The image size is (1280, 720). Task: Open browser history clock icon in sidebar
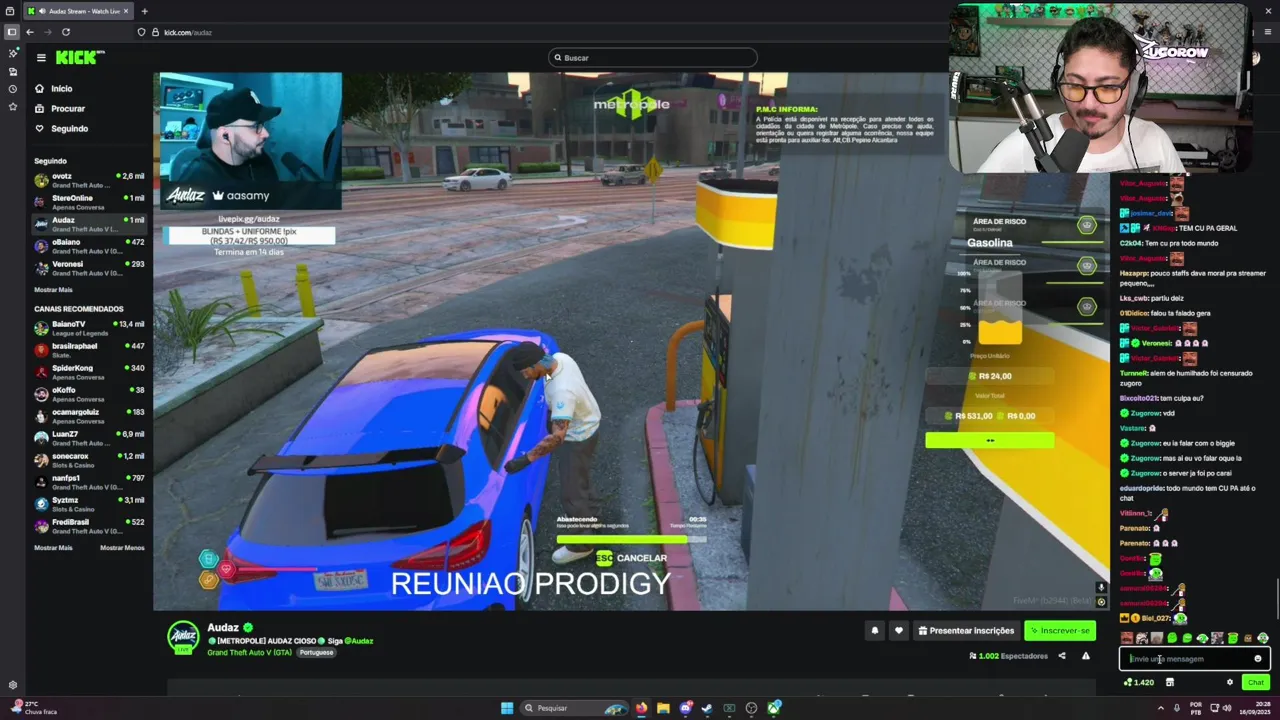(12, 89)
